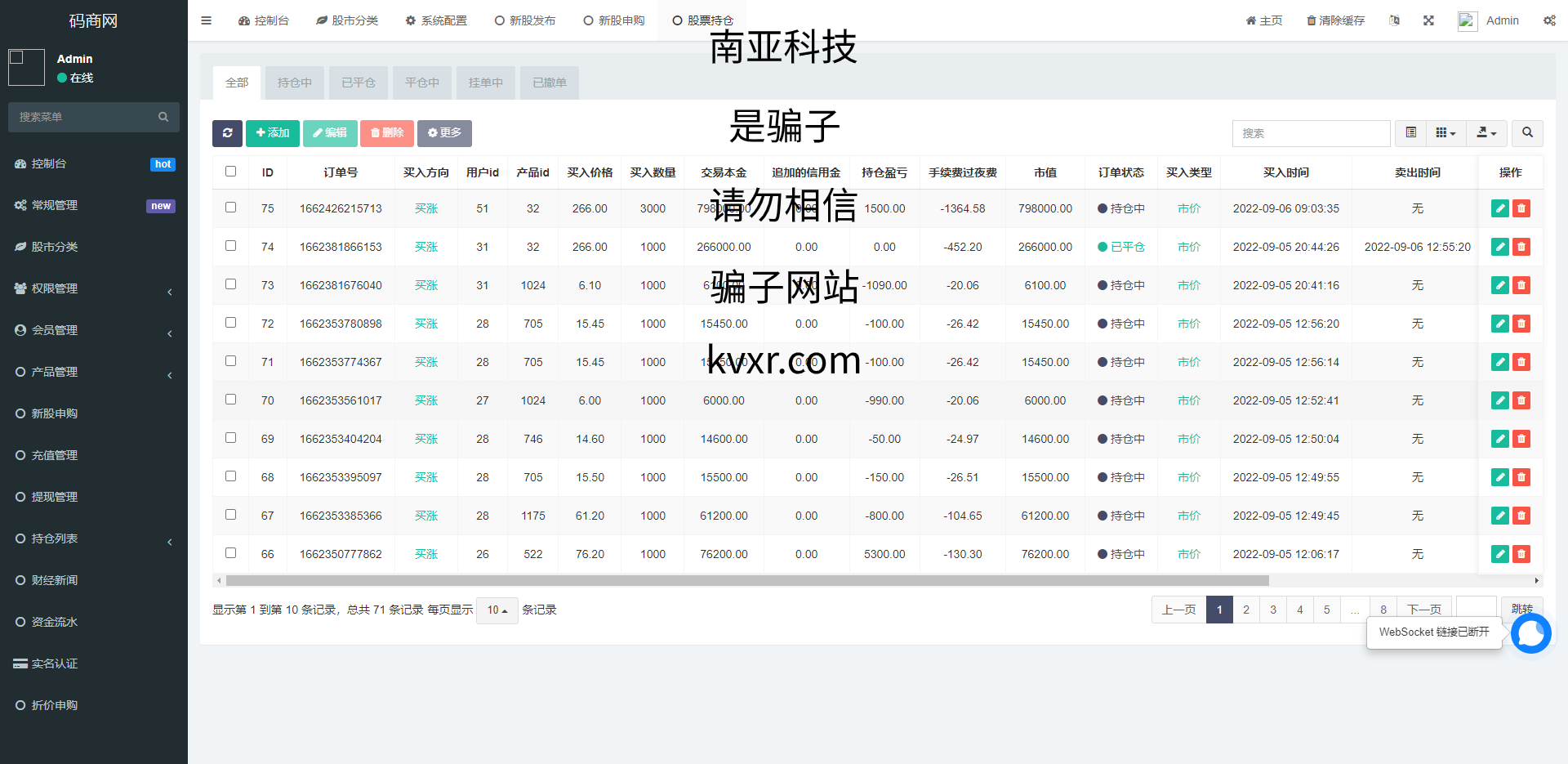
Task: Click the fullscreen toggle icon in header
Action: pyautogui.click(x=1428, y=20)
